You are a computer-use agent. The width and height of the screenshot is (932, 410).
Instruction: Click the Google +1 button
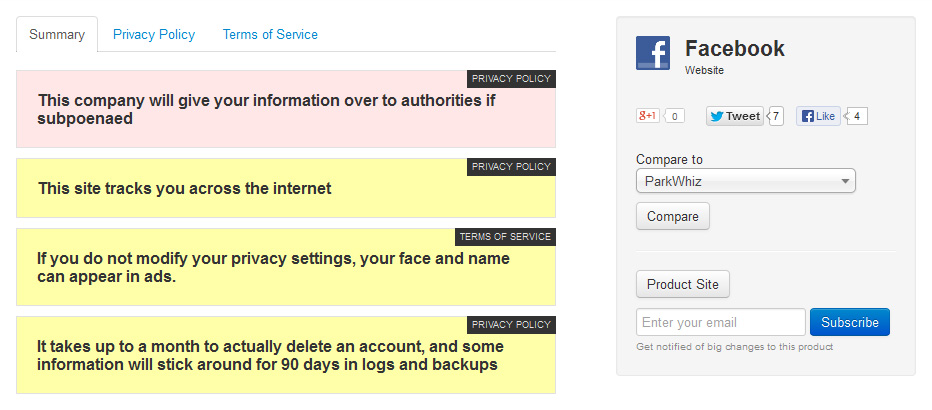coord(647,116)
